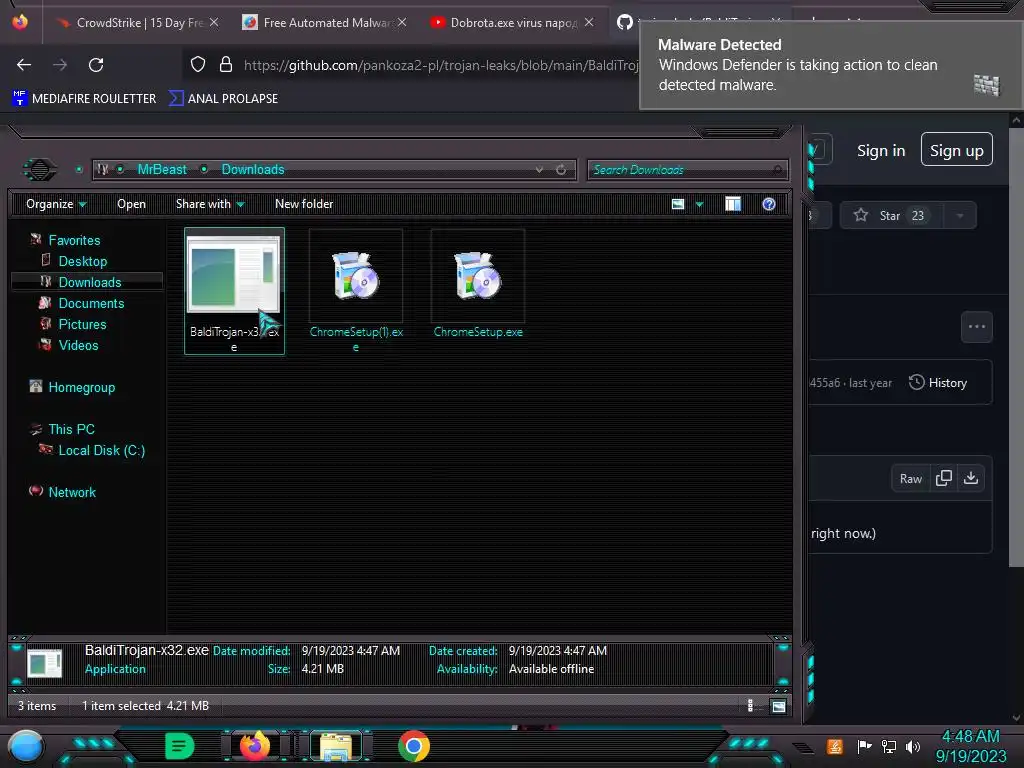
Task: Change view with view icon
Action: pyautogui.click(x=678, y=204)
